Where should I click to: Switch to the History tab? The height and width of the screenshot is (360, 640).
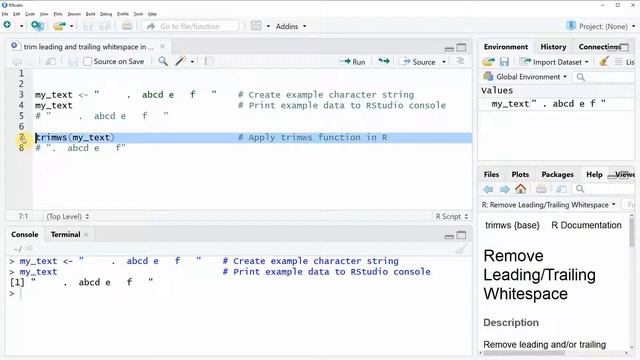(553, 47)
